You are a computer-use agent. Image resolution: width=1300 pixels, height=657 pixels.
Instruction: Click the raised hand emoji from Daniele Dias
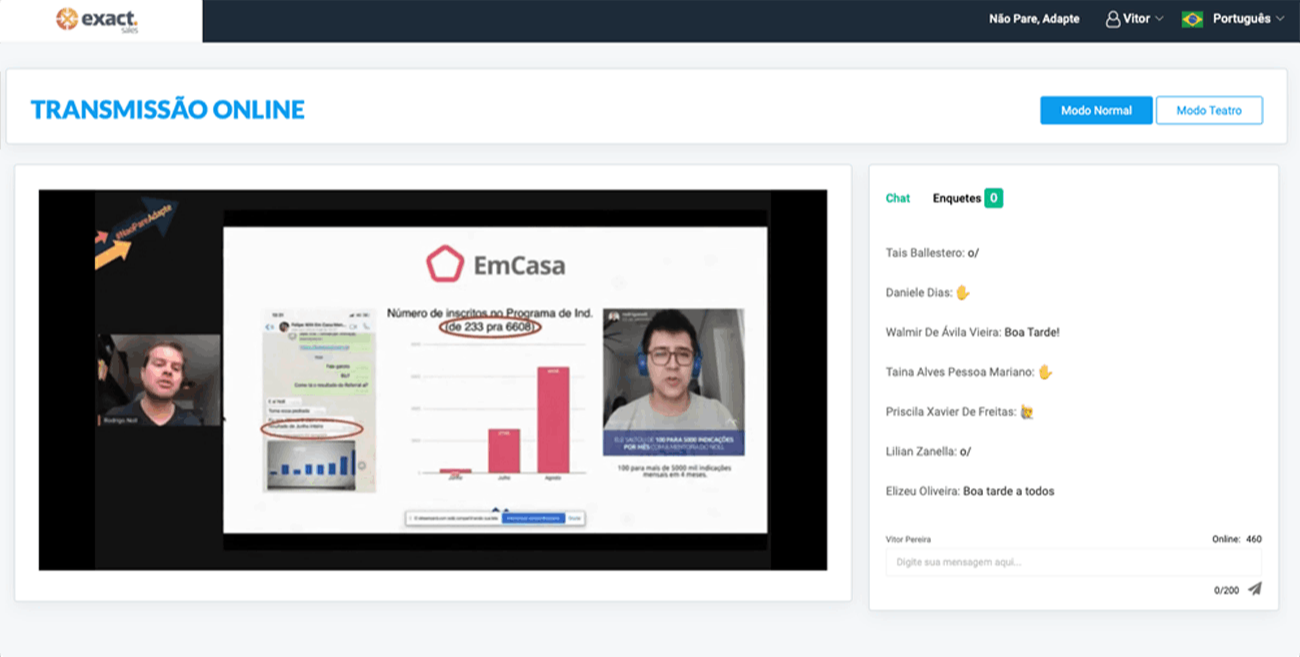coord(963,293)
